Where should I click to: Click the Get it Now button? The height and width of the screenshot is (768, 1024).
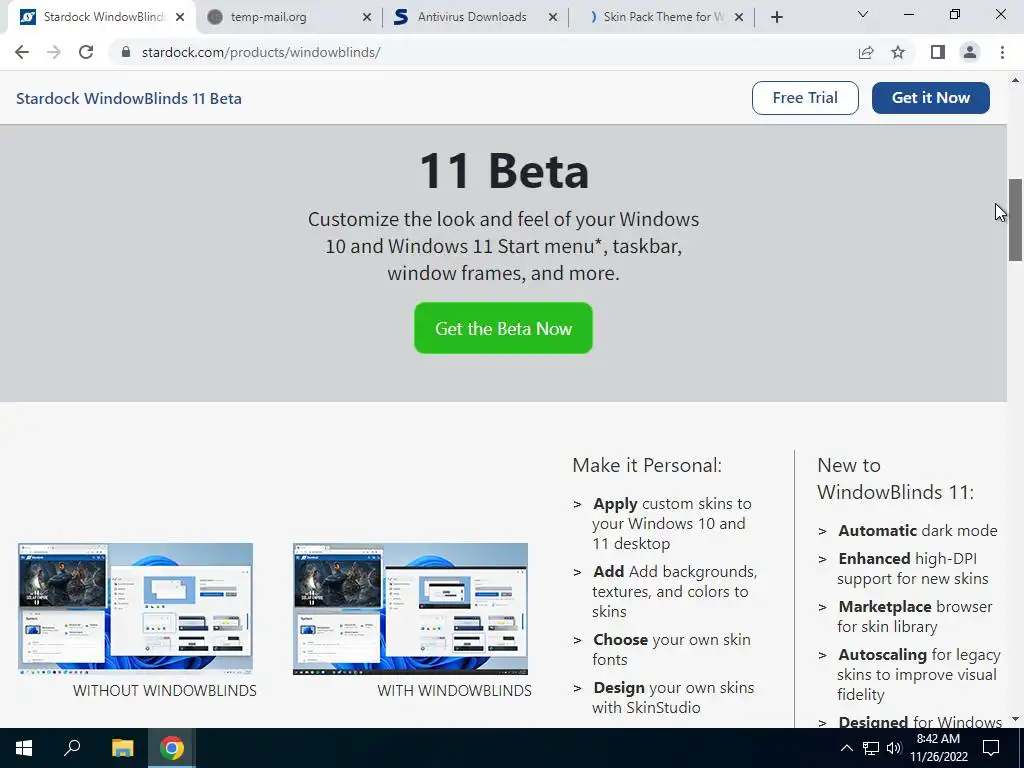point(931,98)
